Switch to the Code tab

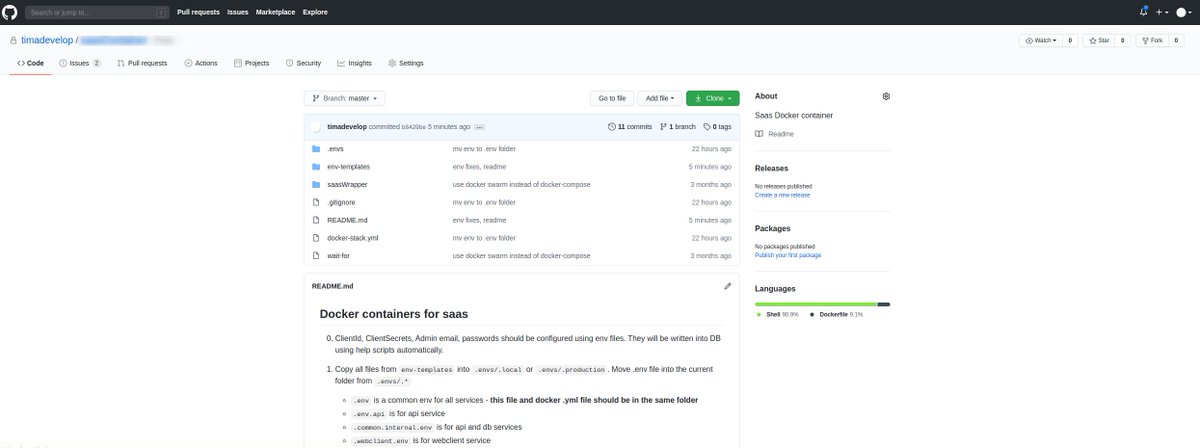[x=30, y=63]
